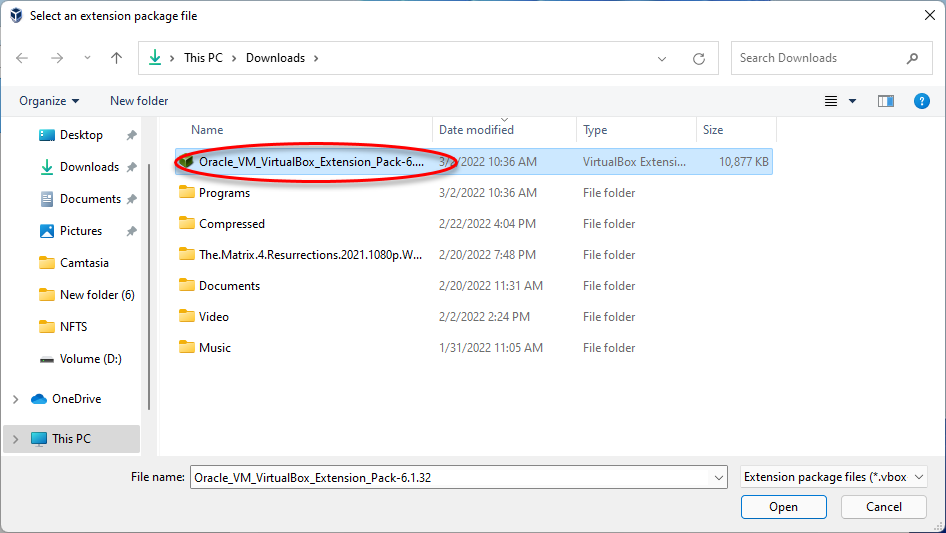Click the Compressed folder icon
Viewport: 946px width, 533px height.
(187, 223)
